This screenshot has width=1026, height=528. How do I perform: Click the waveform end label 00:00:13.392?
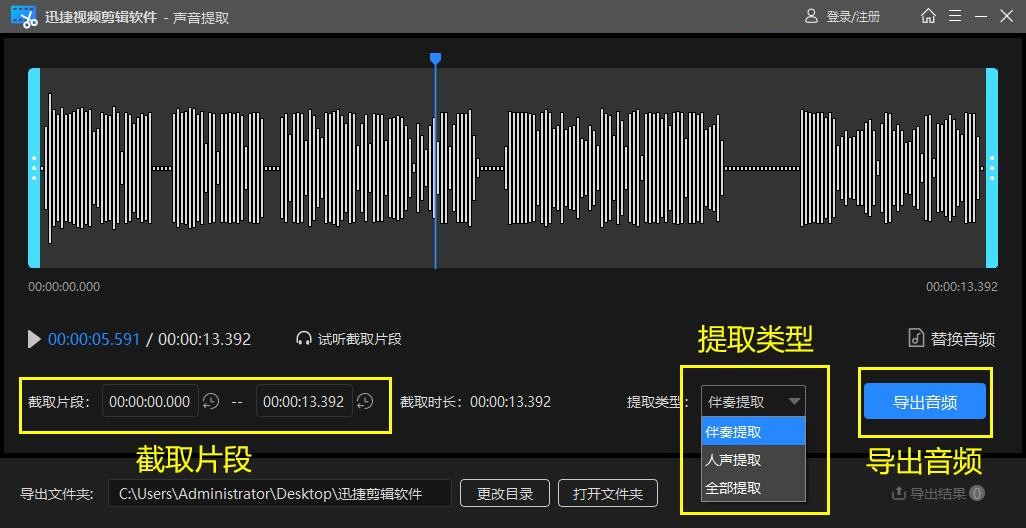click(x=961, y=287)
